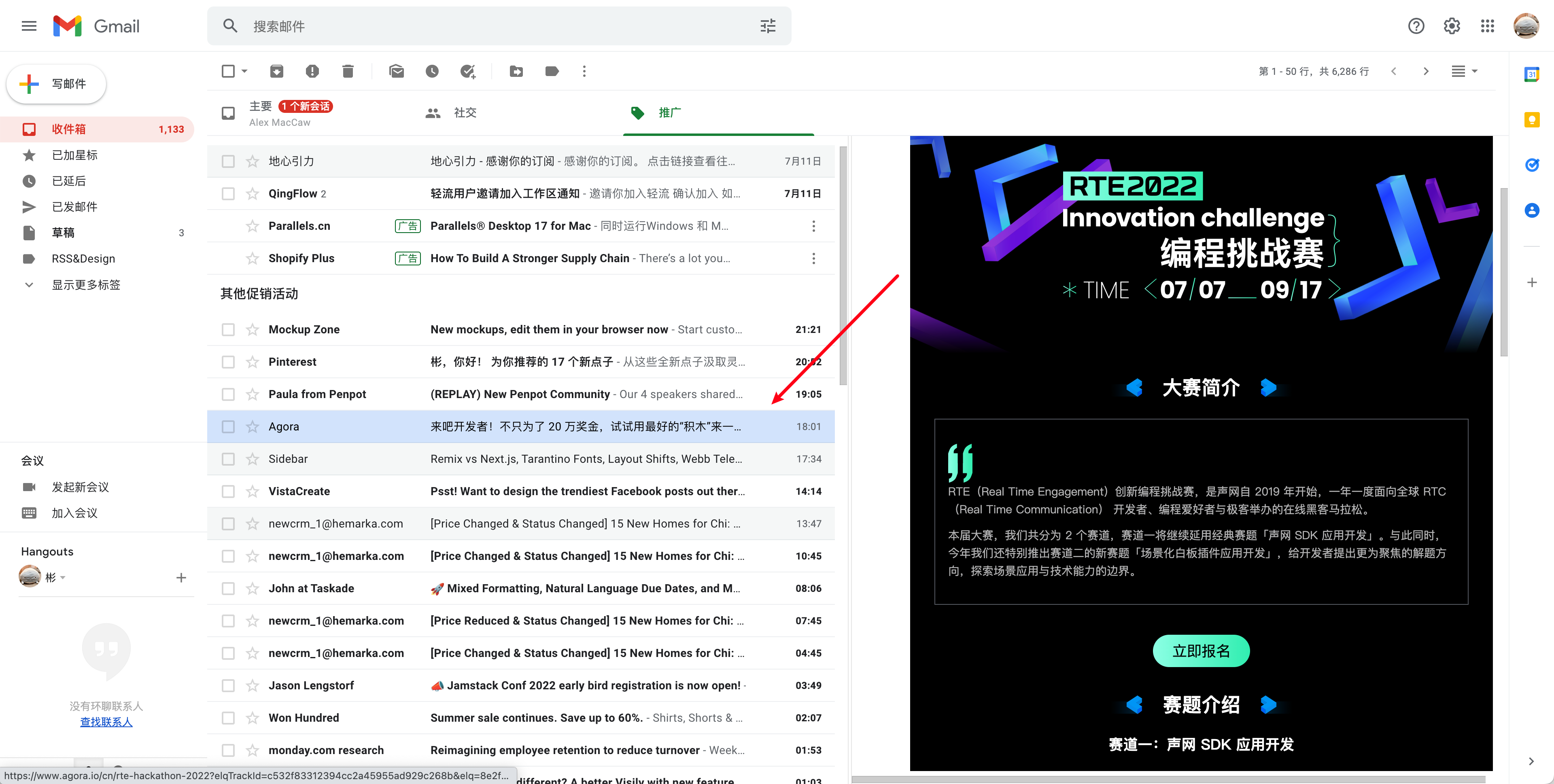Screen dimensions: 1554x784
Task: Click 立即报名 button in email
Action: point(1200,651)
